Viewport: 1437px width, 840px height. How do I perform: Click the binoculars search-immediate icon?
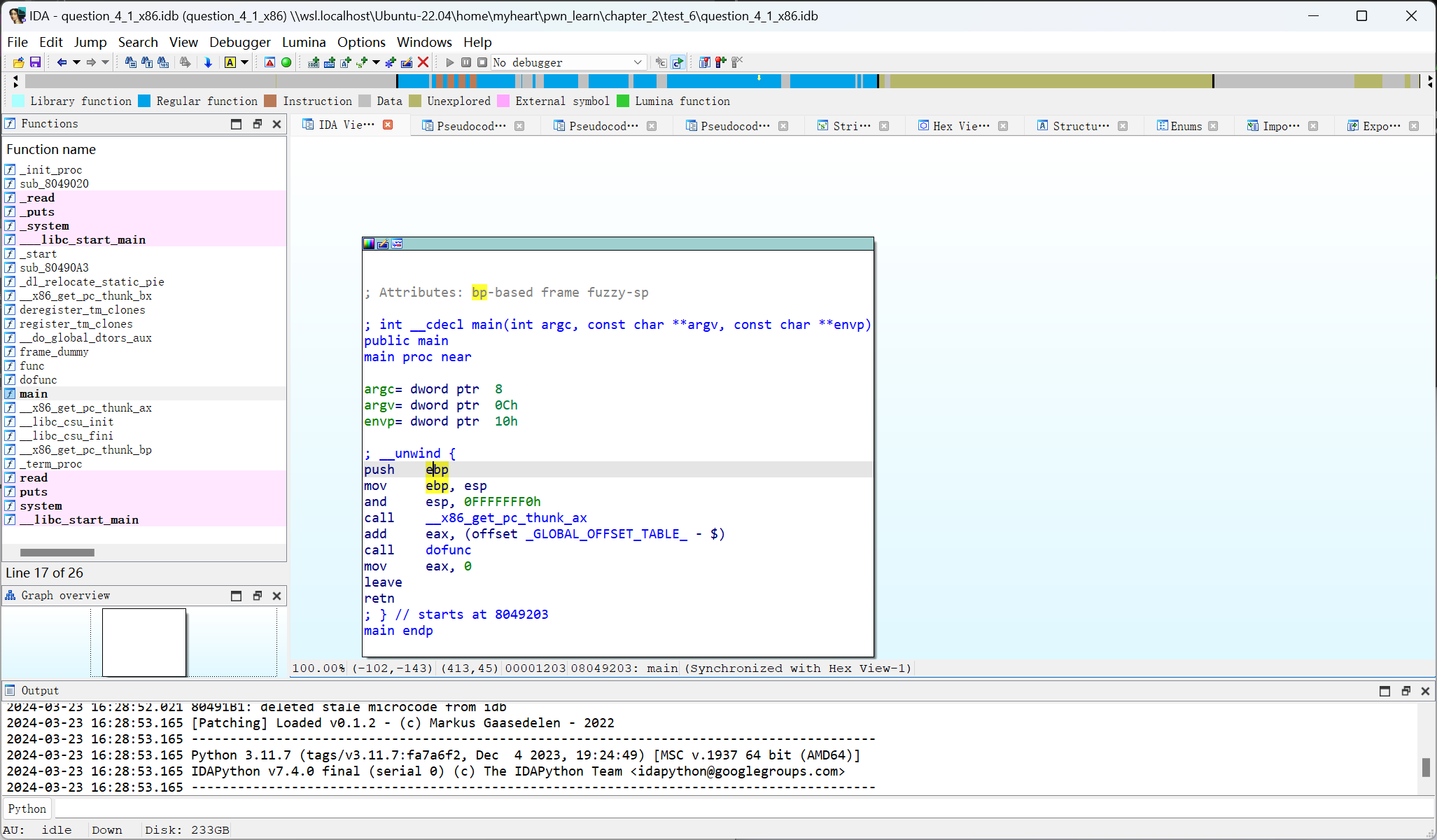coord(130,62)
